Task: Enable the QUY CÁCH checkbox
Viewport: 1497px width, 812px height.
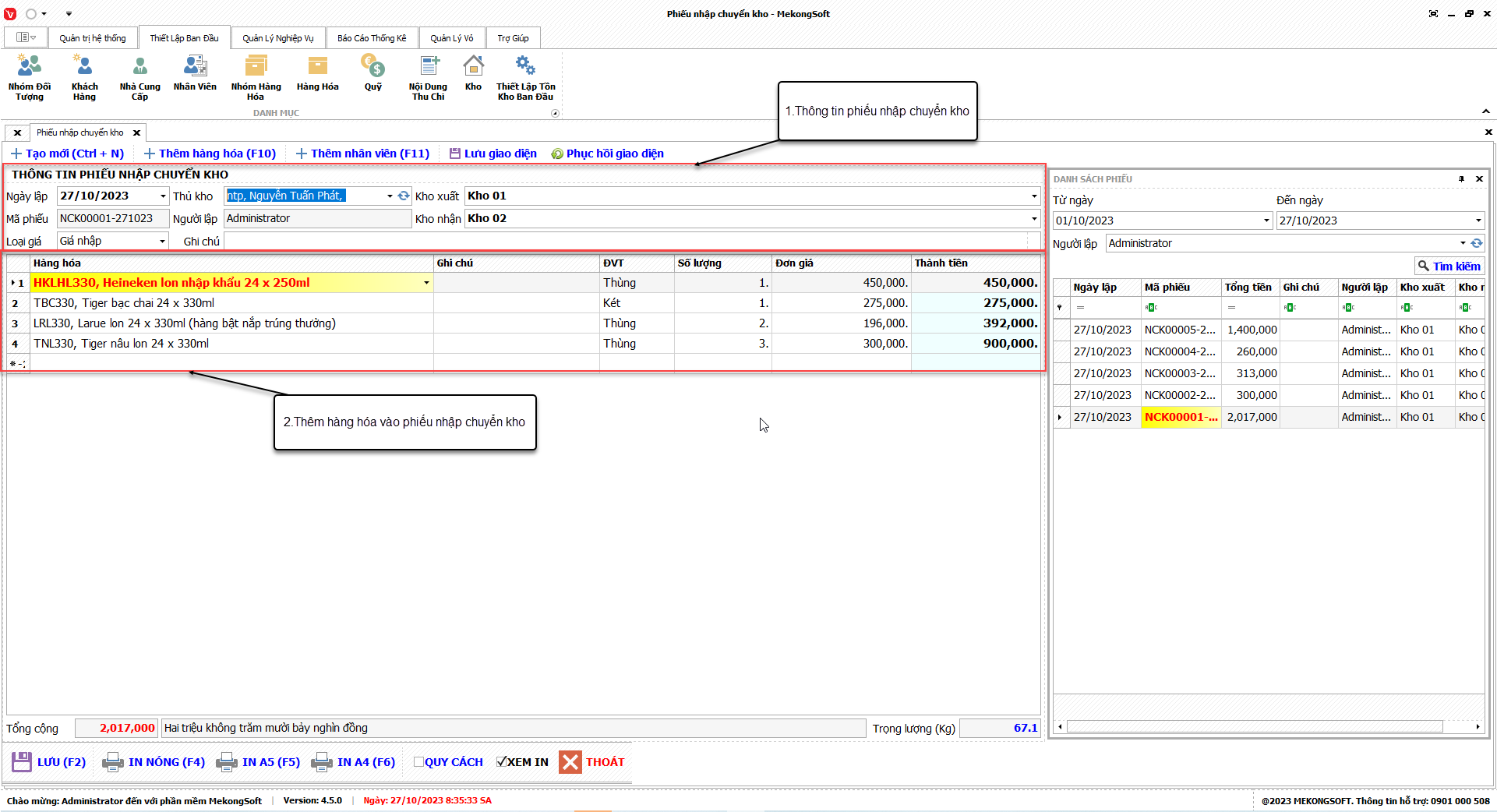Action: [x=418, y=762]
